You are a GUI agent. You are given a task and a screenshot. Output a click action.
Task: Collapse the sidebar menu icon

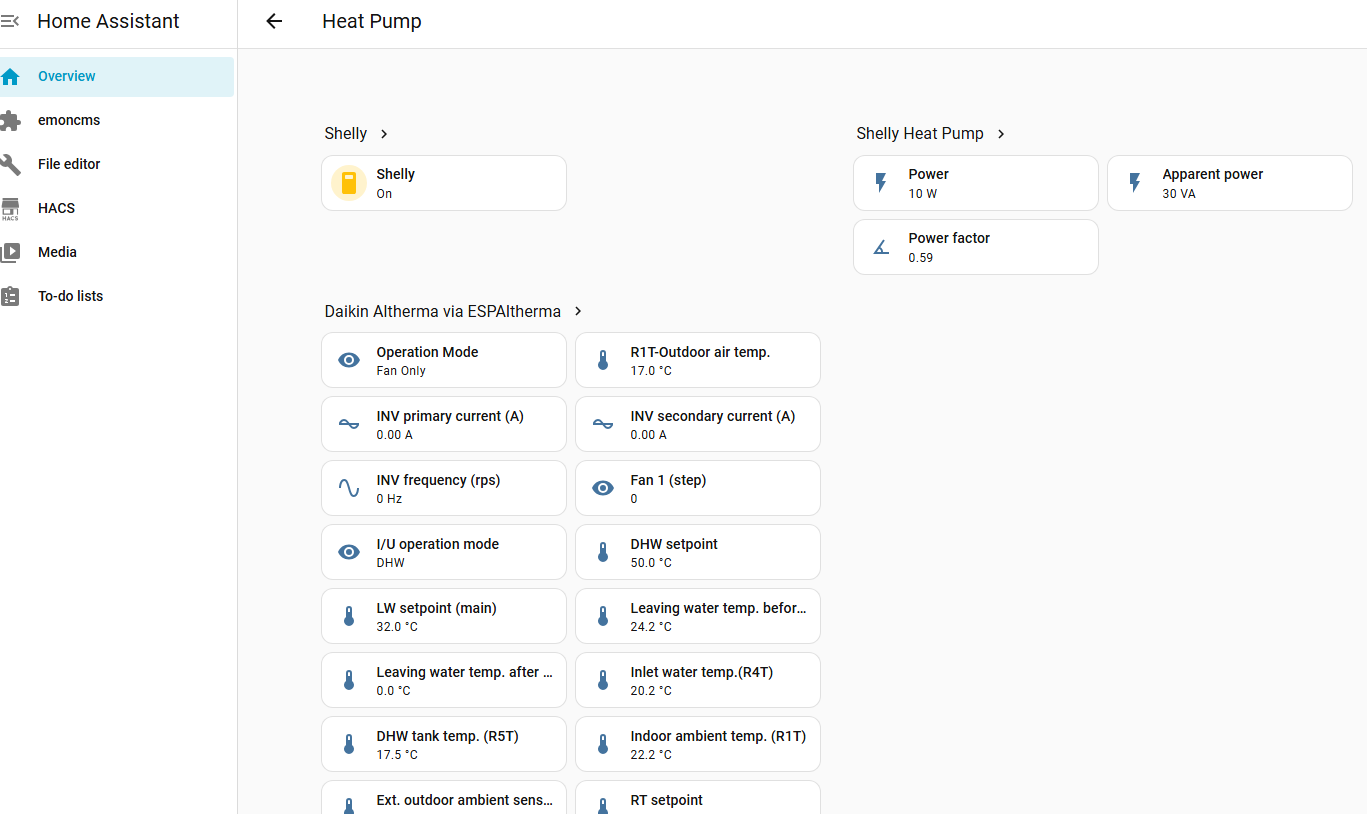(9, 21)
